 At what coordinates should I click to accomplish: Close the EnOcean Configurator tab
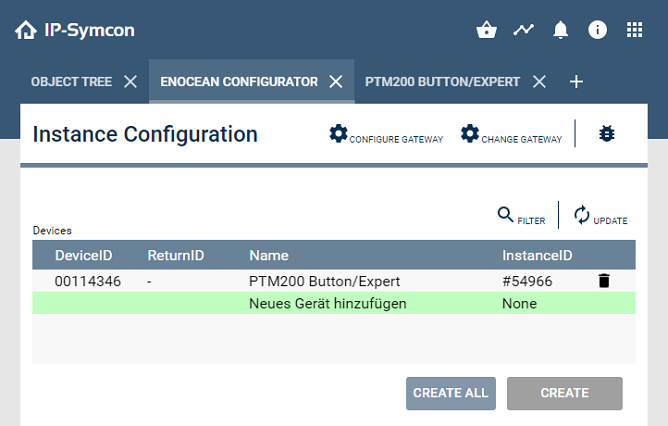[x=336, y=82]
